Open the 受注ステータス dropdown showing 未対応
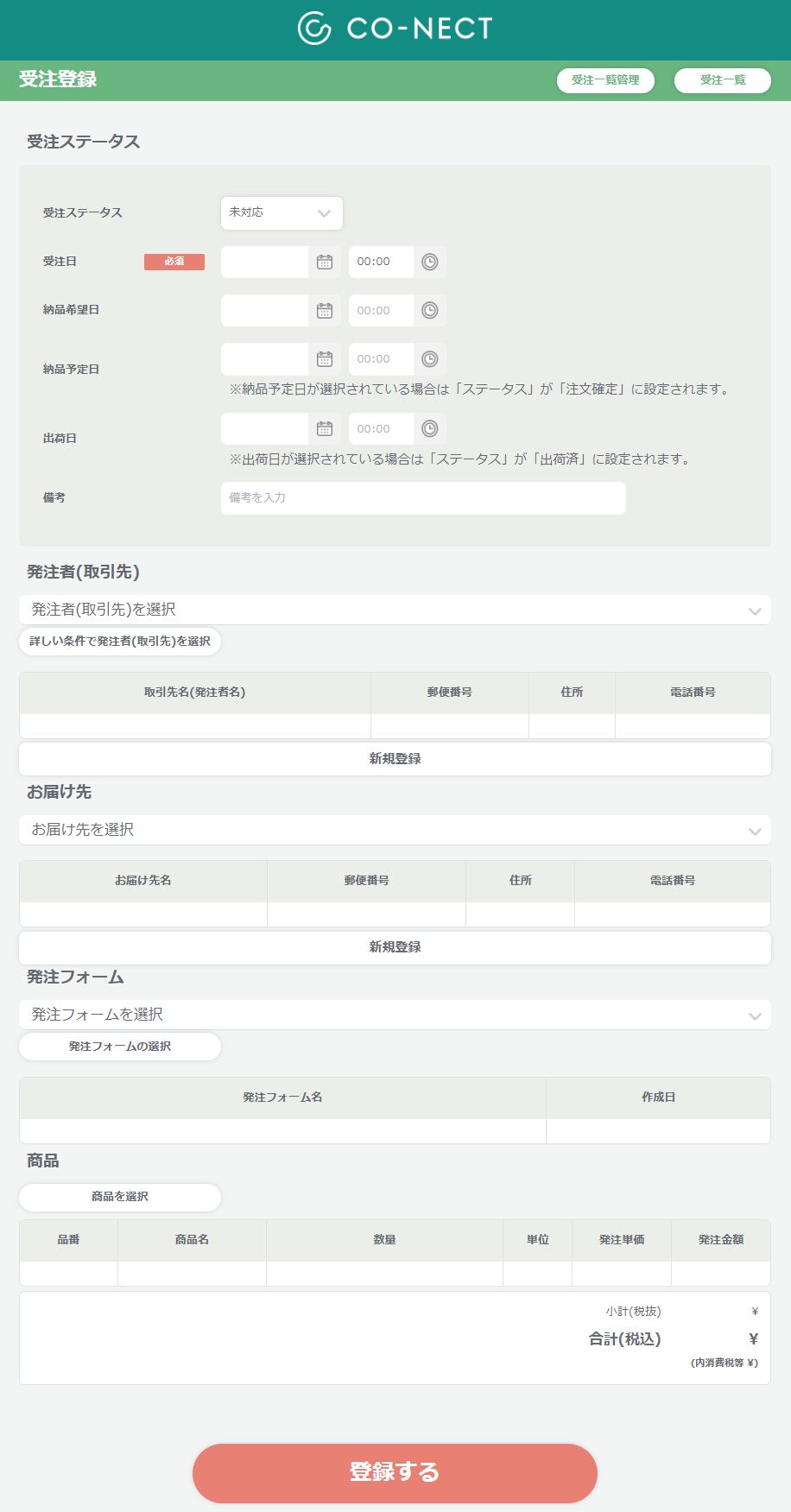 tap(282, 213)
